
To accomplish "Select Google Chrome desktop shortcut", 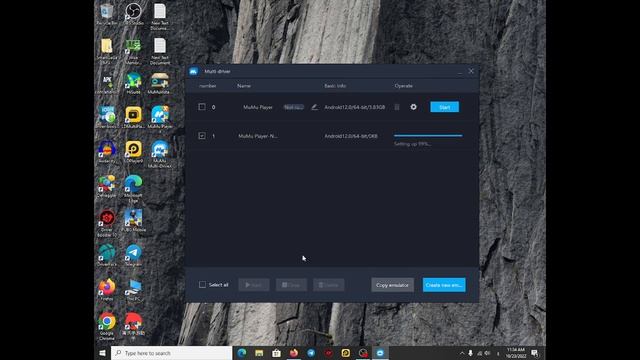I will pos(107,326).
